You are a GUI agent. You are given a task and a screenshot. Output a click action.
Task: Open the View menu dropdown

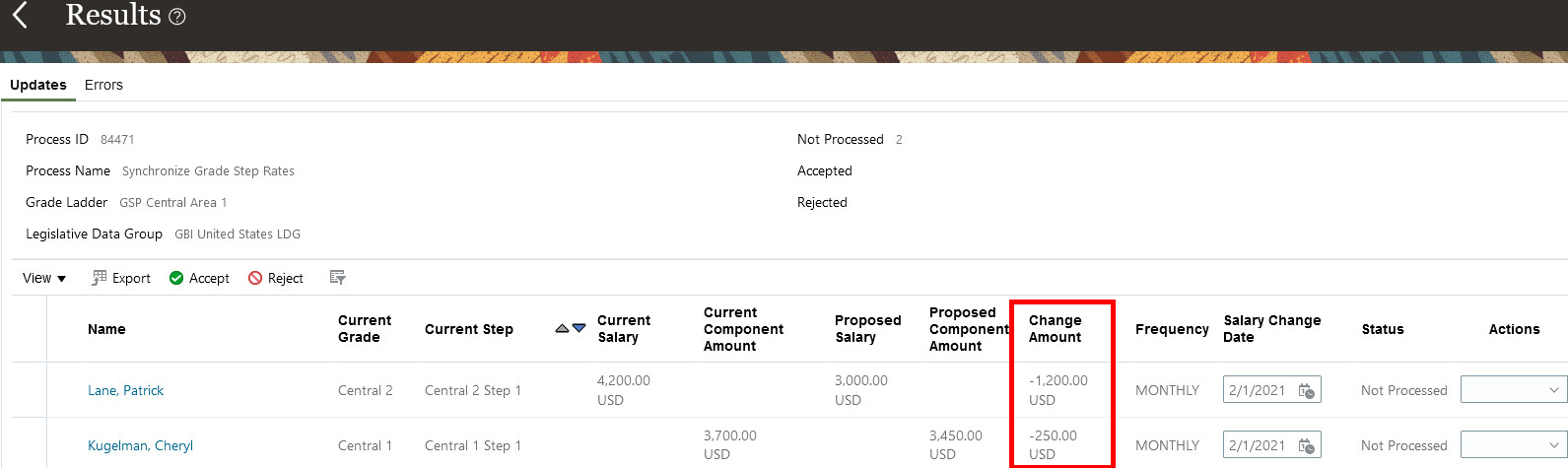coord(44,278)
